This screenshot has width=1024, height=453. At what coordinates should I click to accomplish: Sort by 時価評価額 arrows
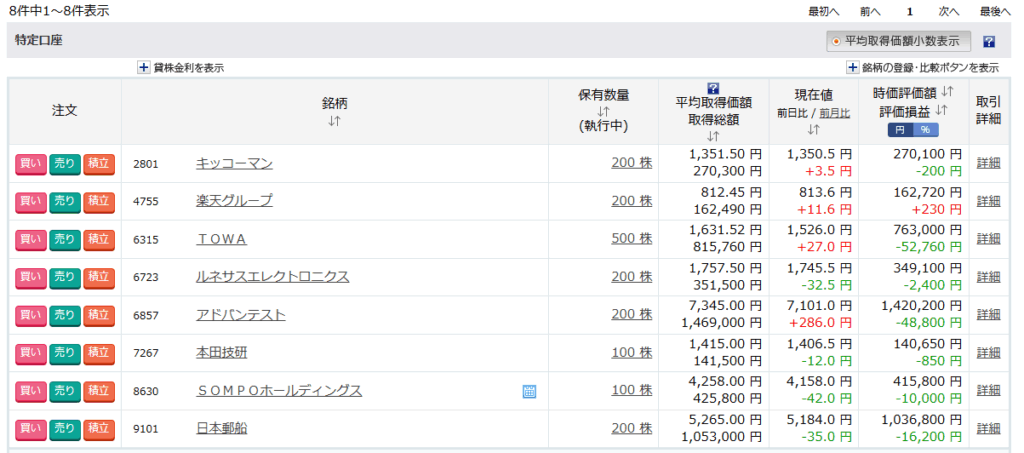[948, 91]
